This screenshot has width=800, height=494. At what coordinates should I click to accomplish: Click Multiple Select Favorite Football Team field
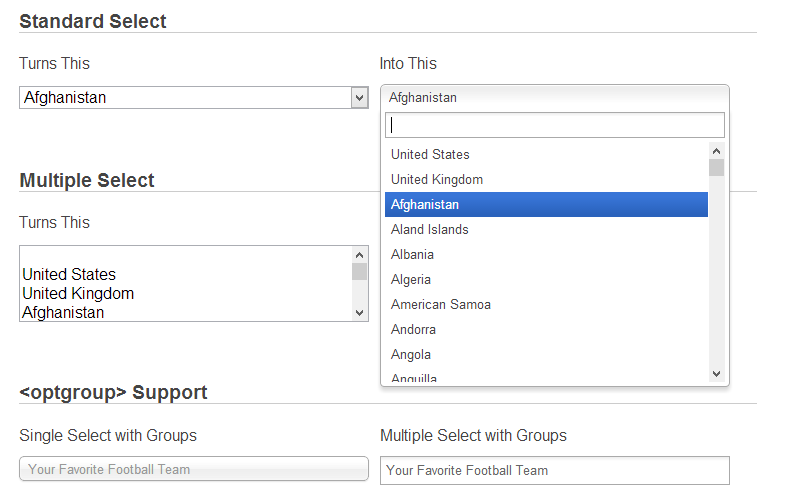pyautogui.click(x=555, y=470)
